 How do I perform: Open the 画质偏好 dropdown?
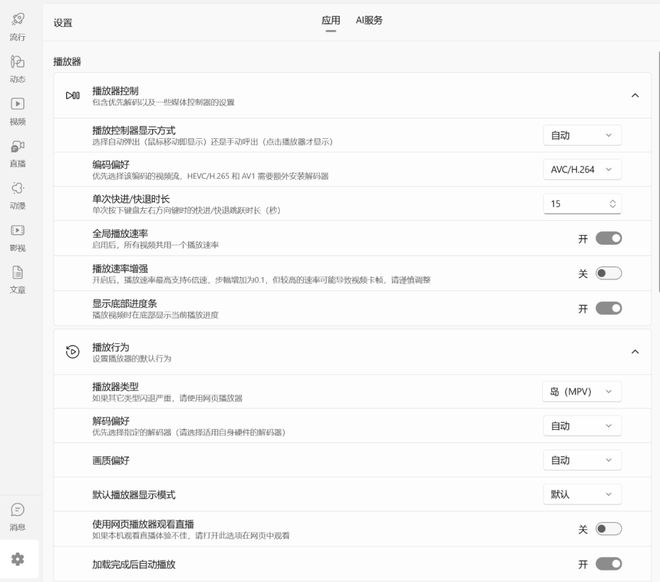(x=582, y=460)
